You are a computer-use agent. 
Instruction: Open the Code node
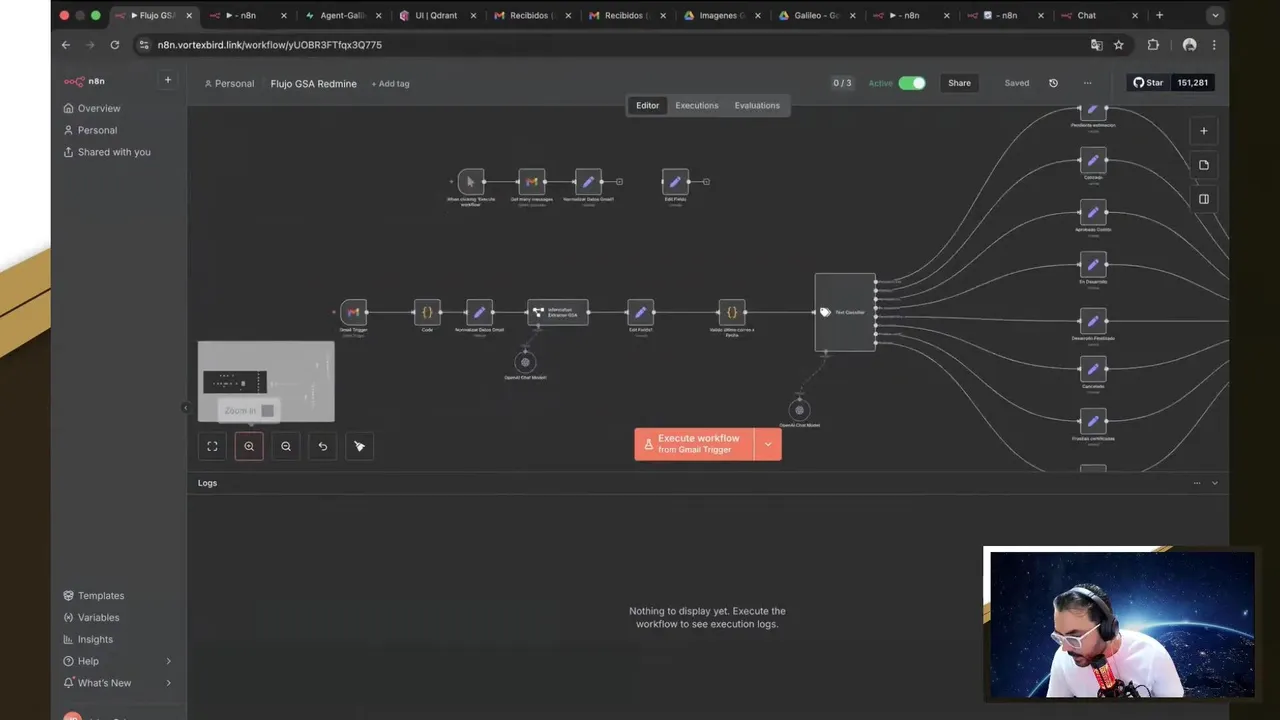[427, 312]
